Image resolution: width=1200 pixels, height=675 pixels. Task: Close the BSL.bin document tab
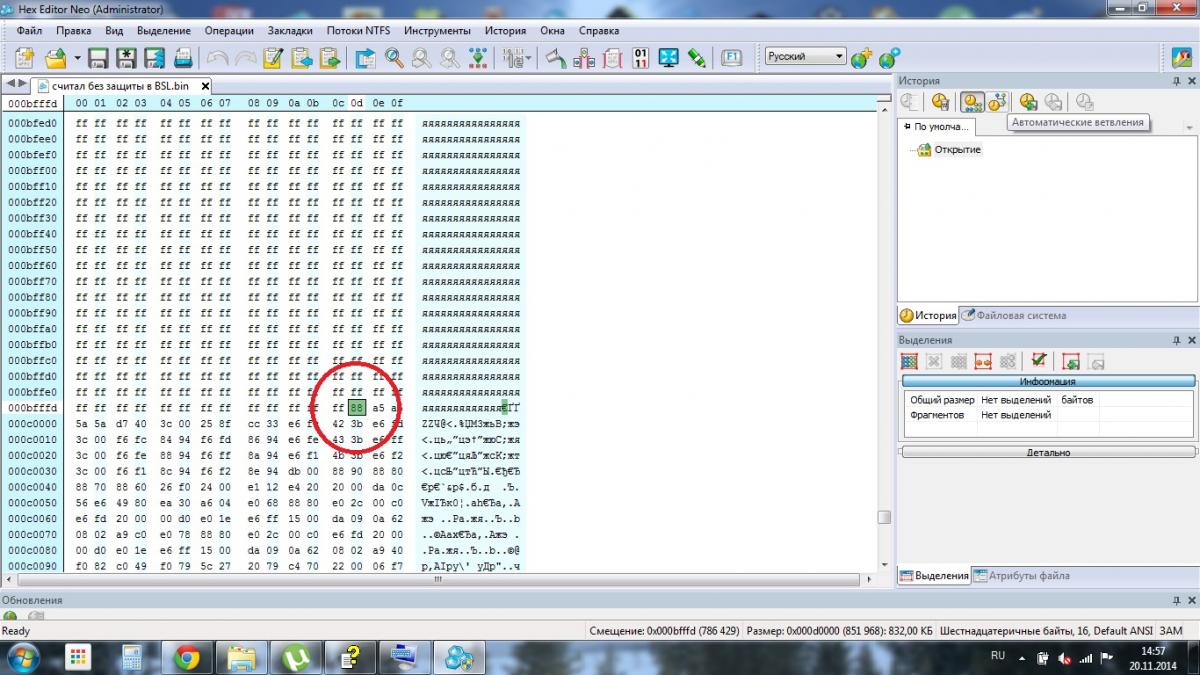coord(205,86)
